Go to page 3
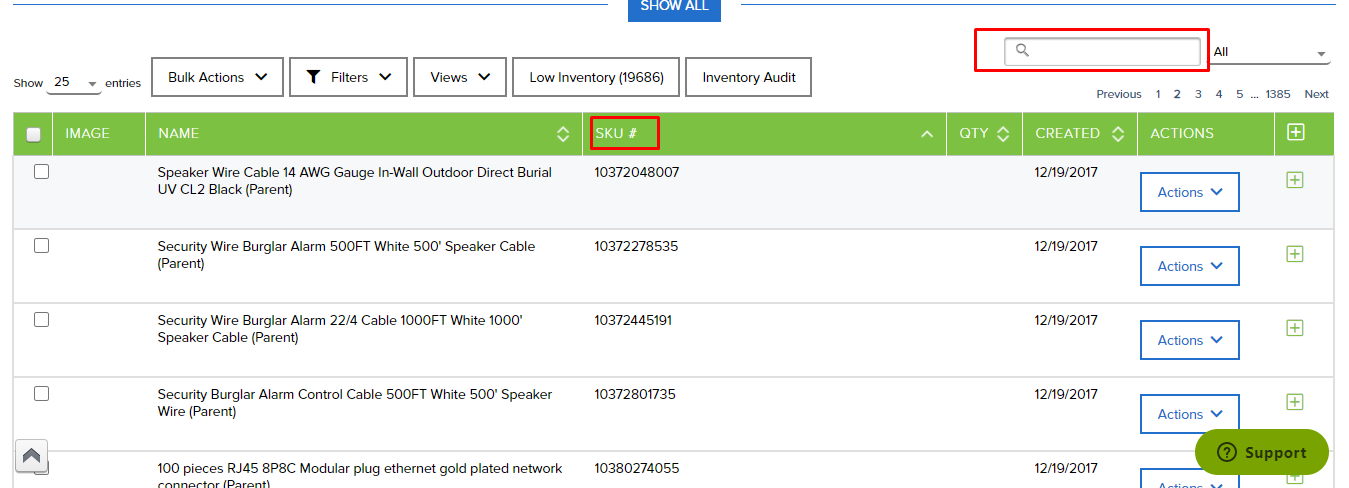The height and width of the screenshot is (488, 1349). (1198, 94)
